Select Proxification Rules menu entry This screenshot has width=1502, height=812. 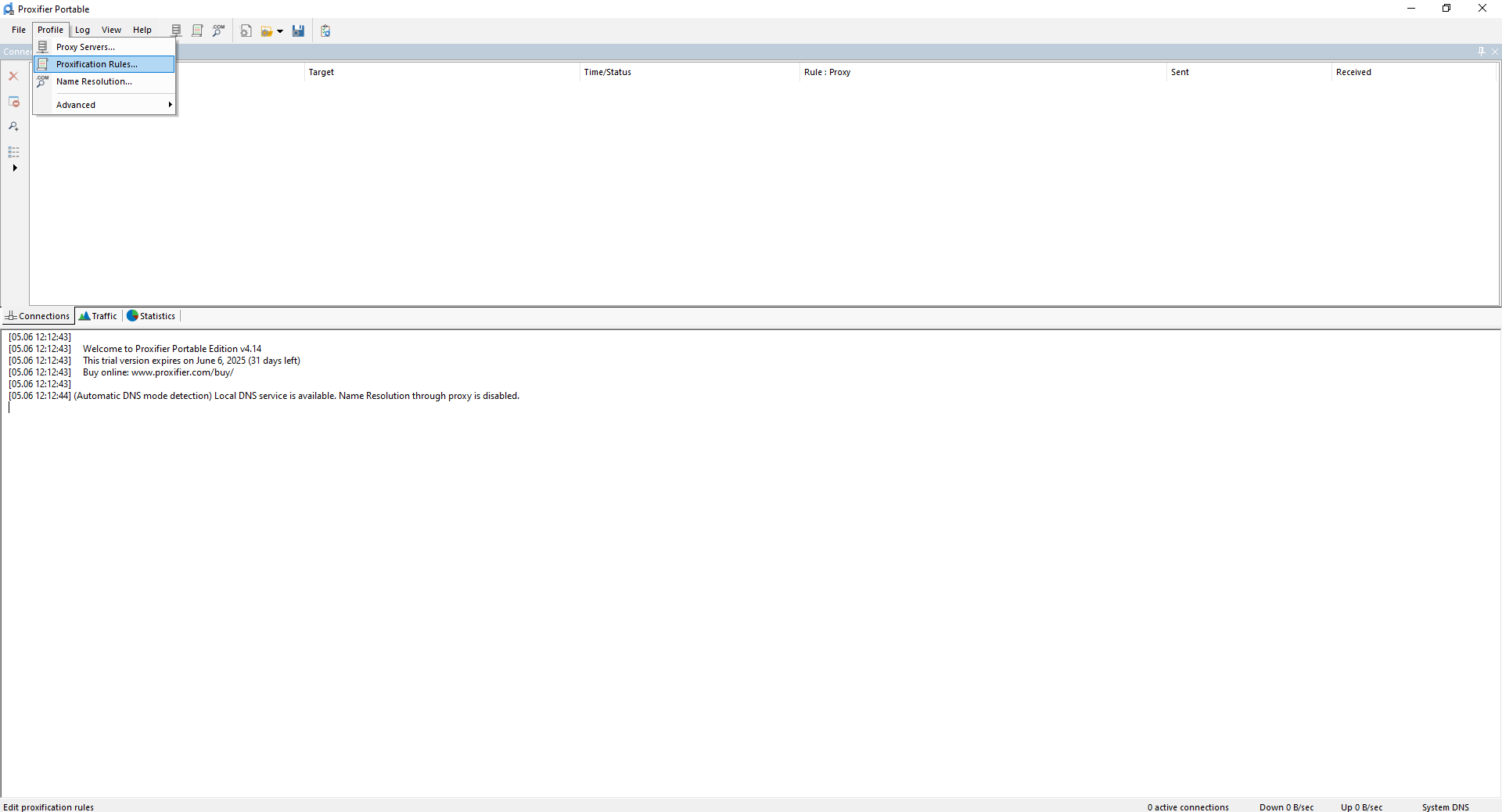click(x=96, y=64)
